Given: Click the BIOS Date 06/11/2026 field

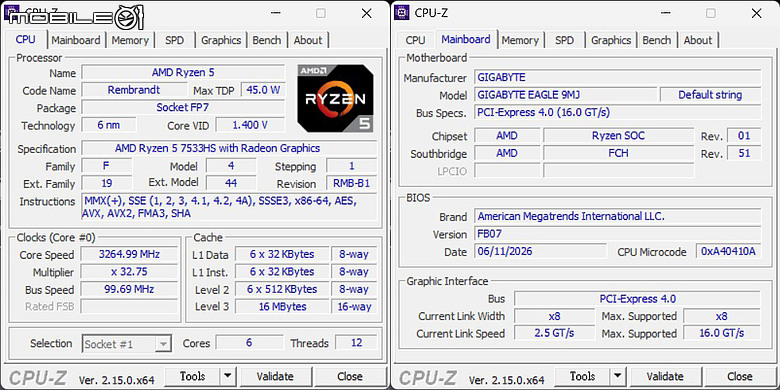Looking at the screenshot, I should pyautogui.click(x=541, y=251).
